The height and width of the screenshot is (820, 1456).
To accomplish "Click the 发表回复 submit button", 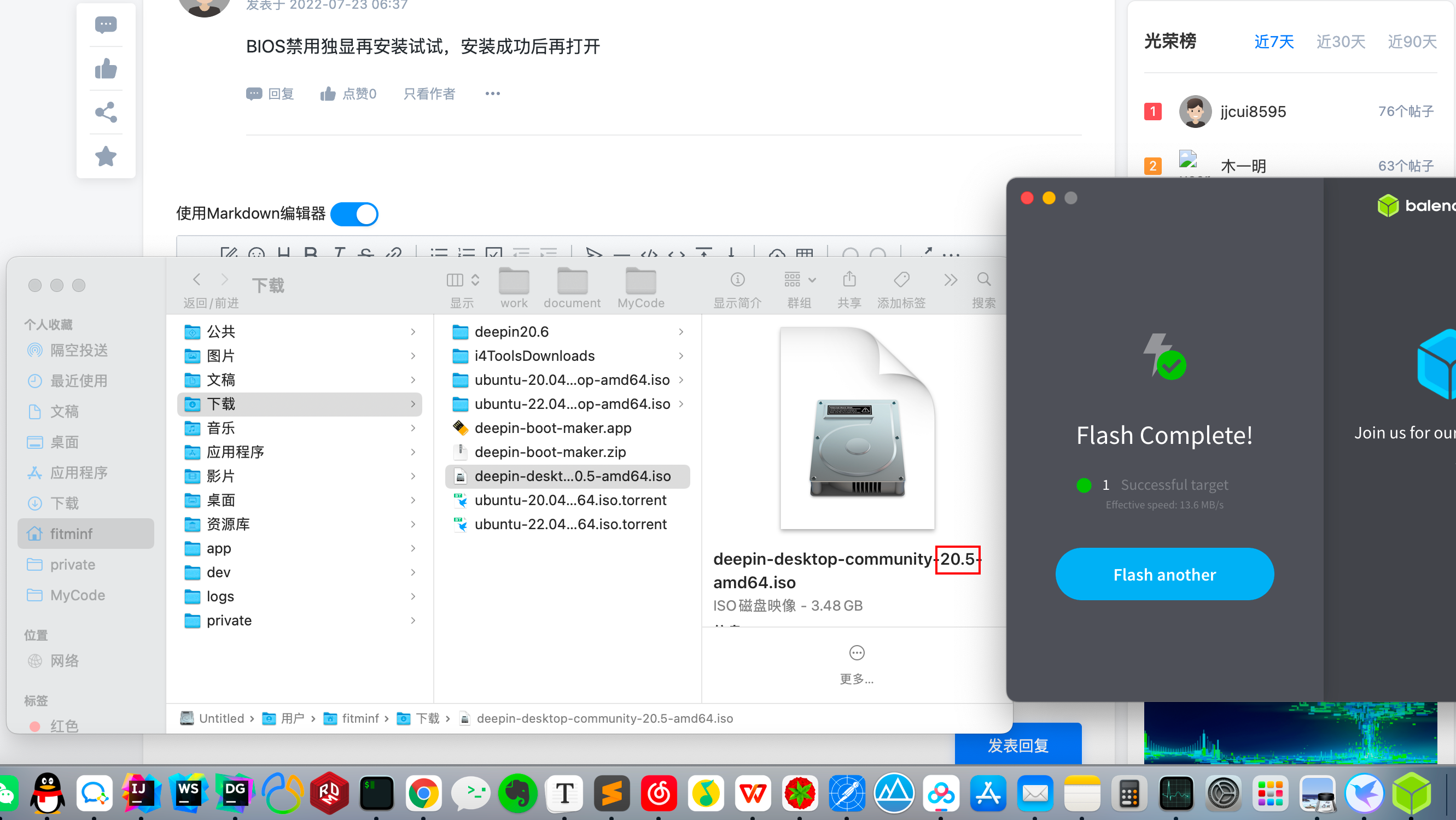I will click(x=1017, y=746).
